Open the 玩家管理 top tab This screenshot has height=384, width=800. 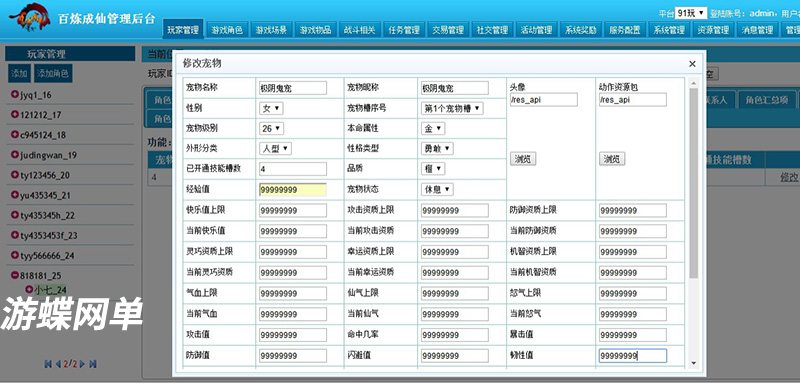point(183,30)
